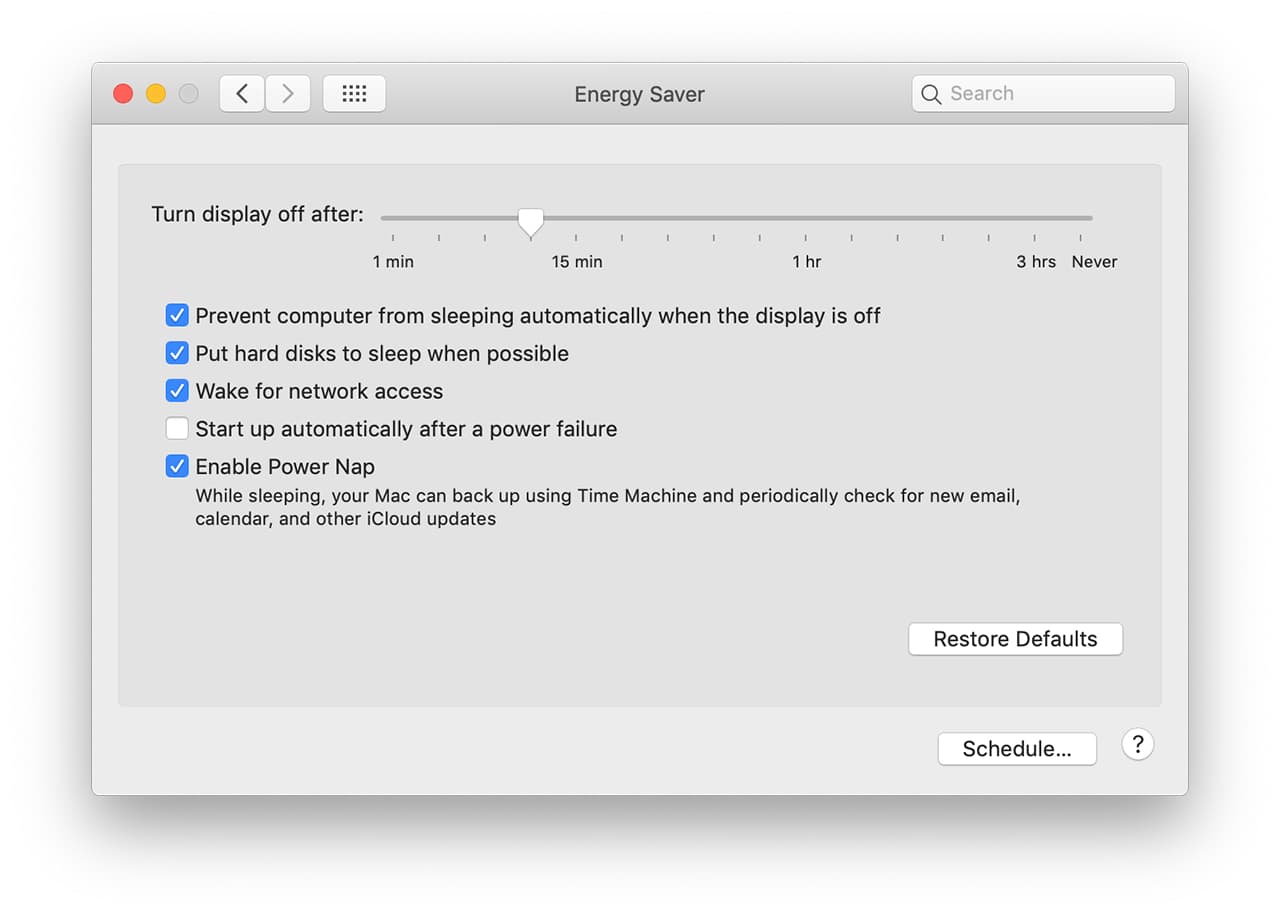The image size is (1280, 917).
Task: Click the magnifying glass search icon
Action: pos(931,94)
